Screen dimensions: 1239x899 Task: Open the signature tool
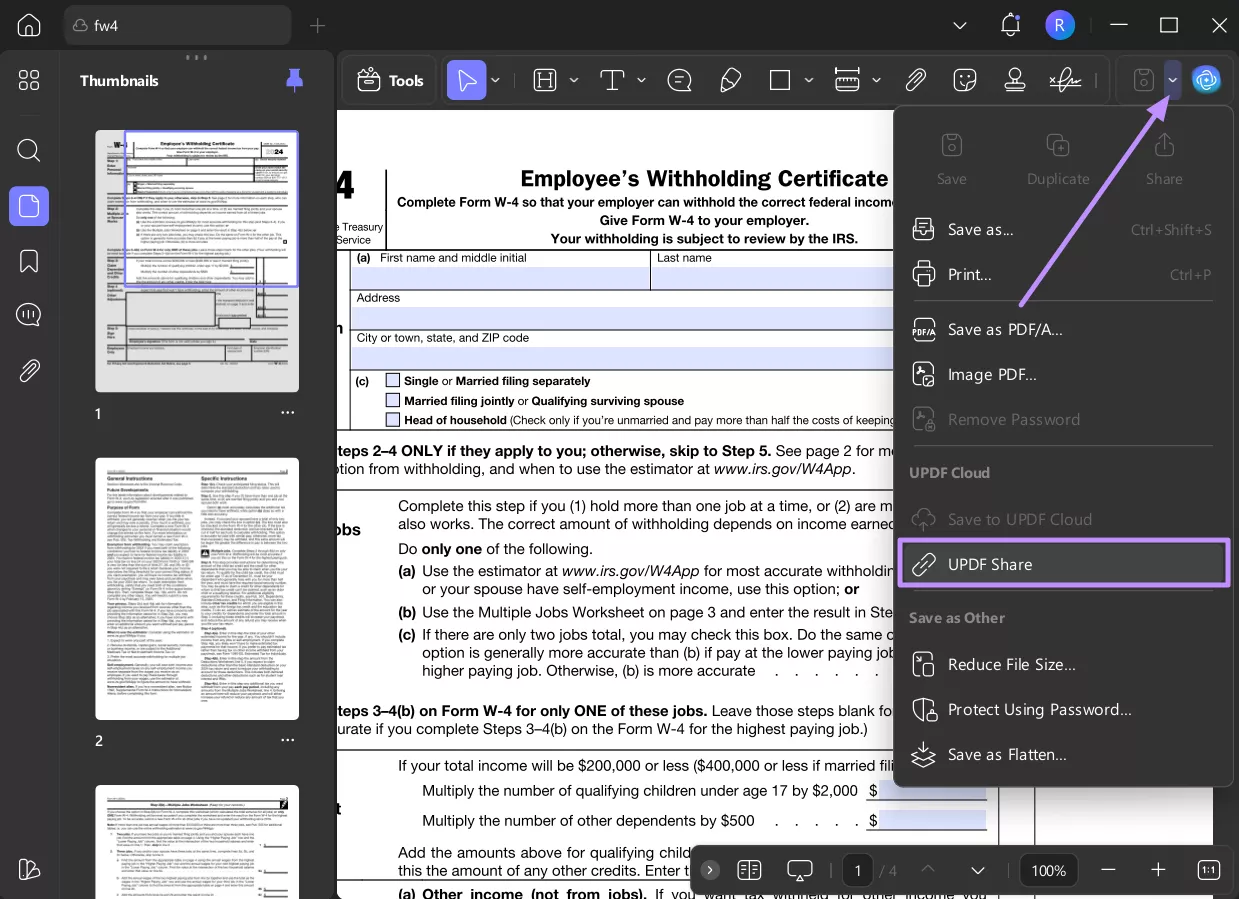tap(1064, 80)
